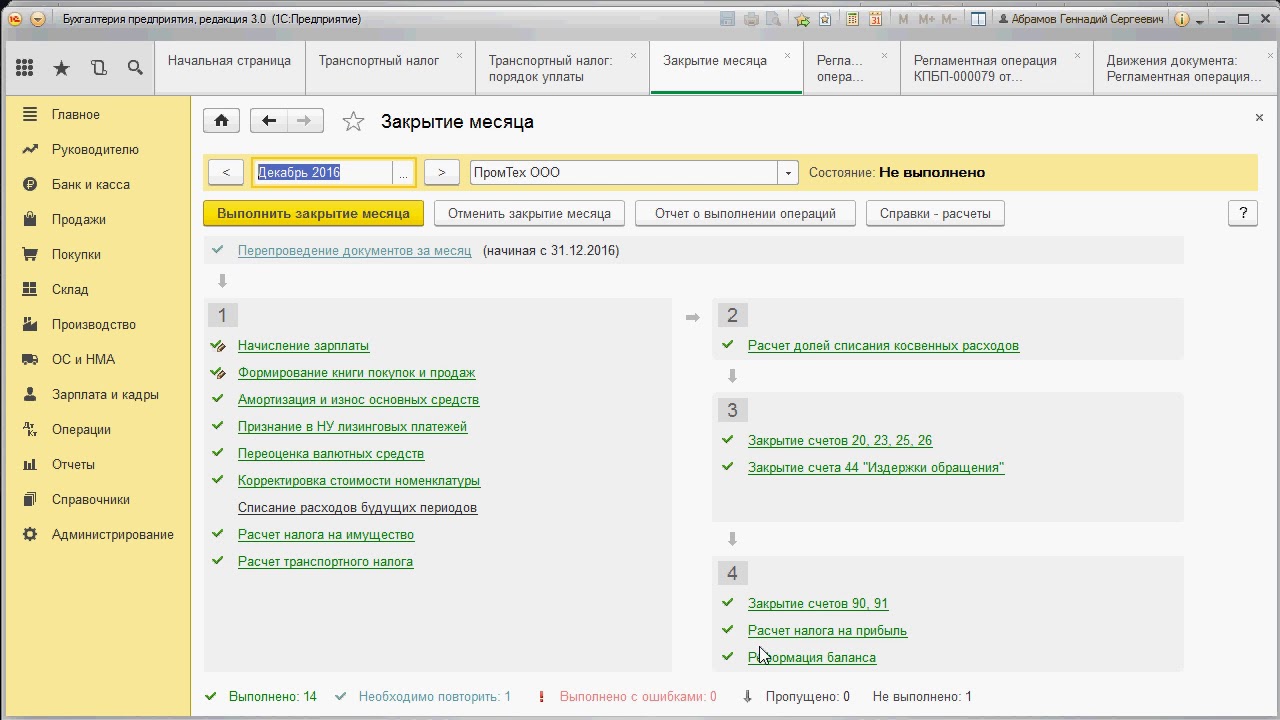Open Перепроведение документов за месяц link

click(354, 250)
